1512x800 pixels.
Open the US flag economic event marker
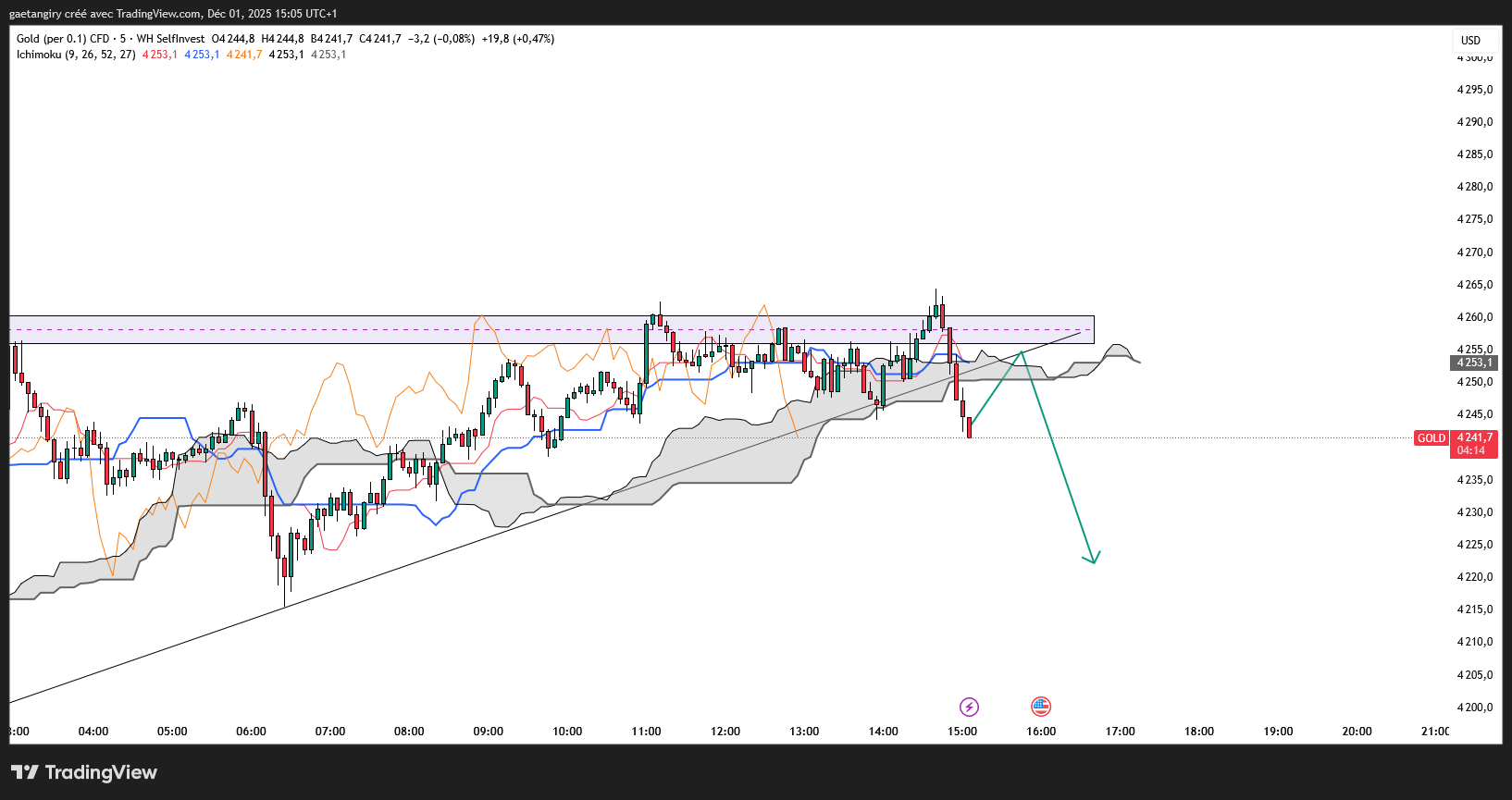tap(1041, 707)
